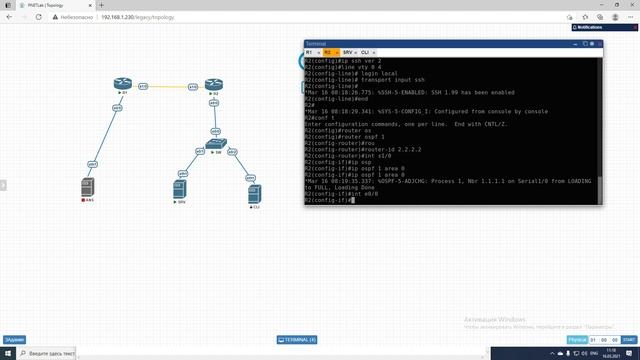This screenshot has height=360, width=640.
Task: Click the interface label on R1's downlink
Action: tap(117, 108)
